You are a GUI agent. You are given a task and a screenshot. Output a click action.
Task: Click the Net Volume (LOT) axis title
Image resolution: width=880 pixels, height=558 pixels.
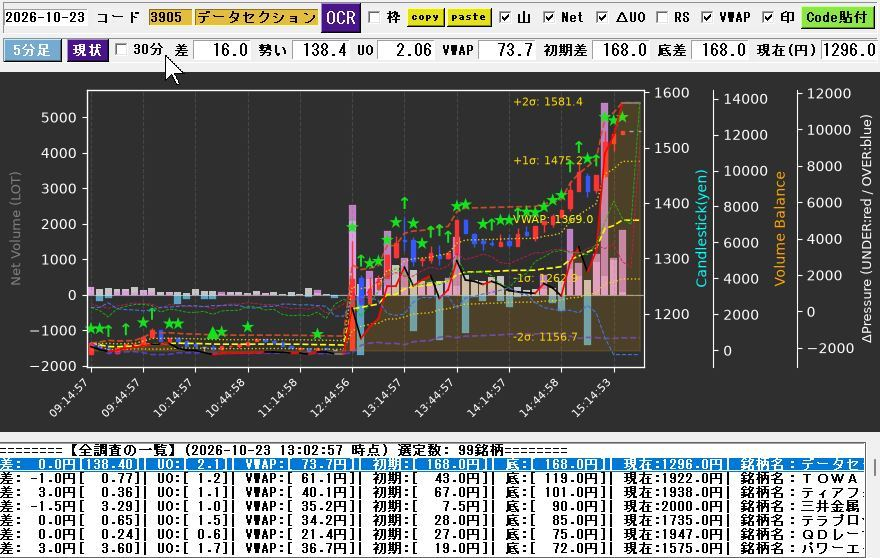(x=16, y=228)
